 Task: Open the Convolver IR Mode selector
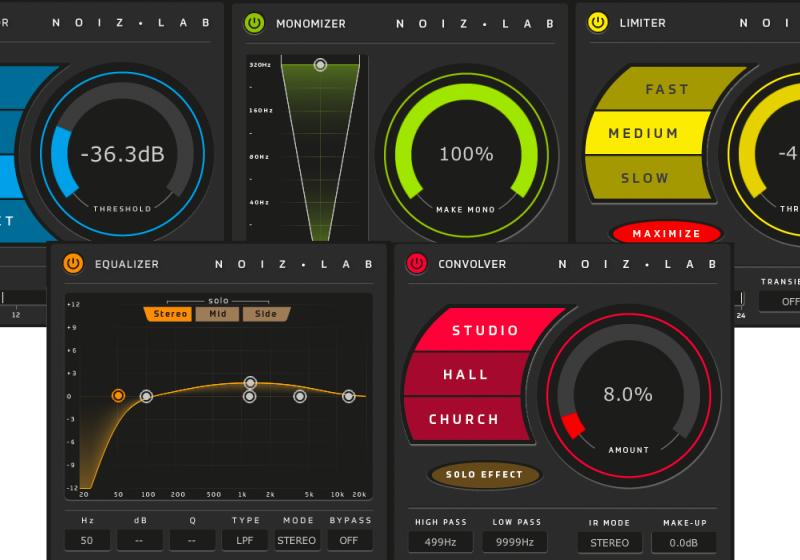pyautogui.click(x=609, y=542)
